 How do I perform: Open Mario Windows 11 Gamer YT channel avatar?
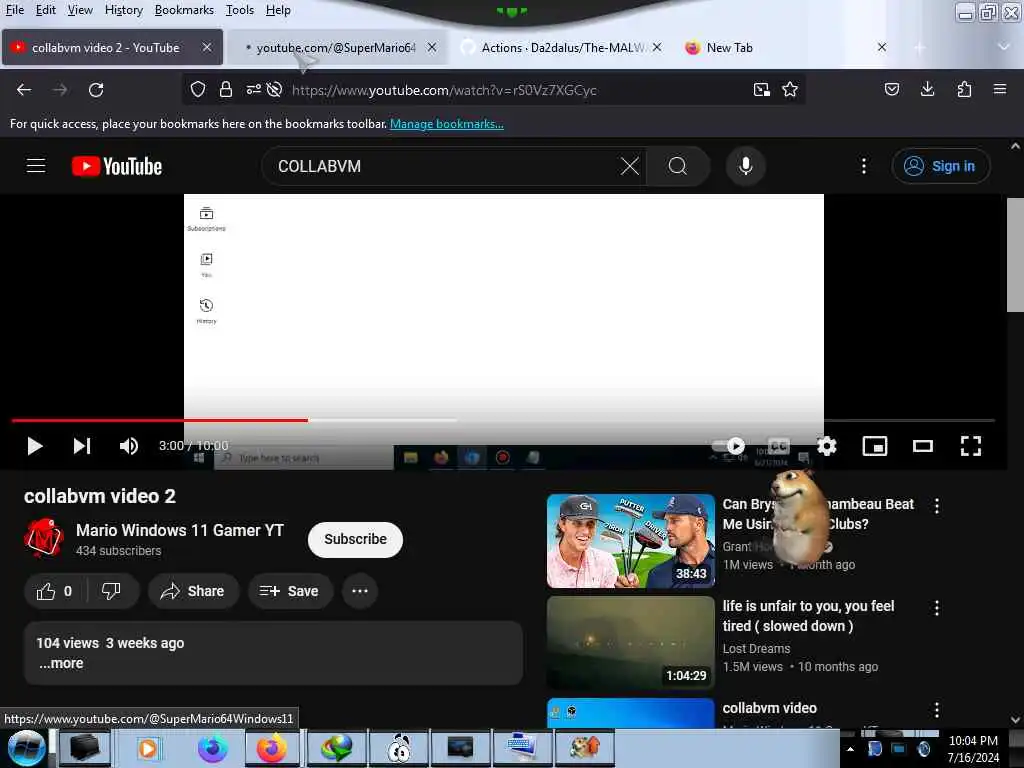[44, 537]
